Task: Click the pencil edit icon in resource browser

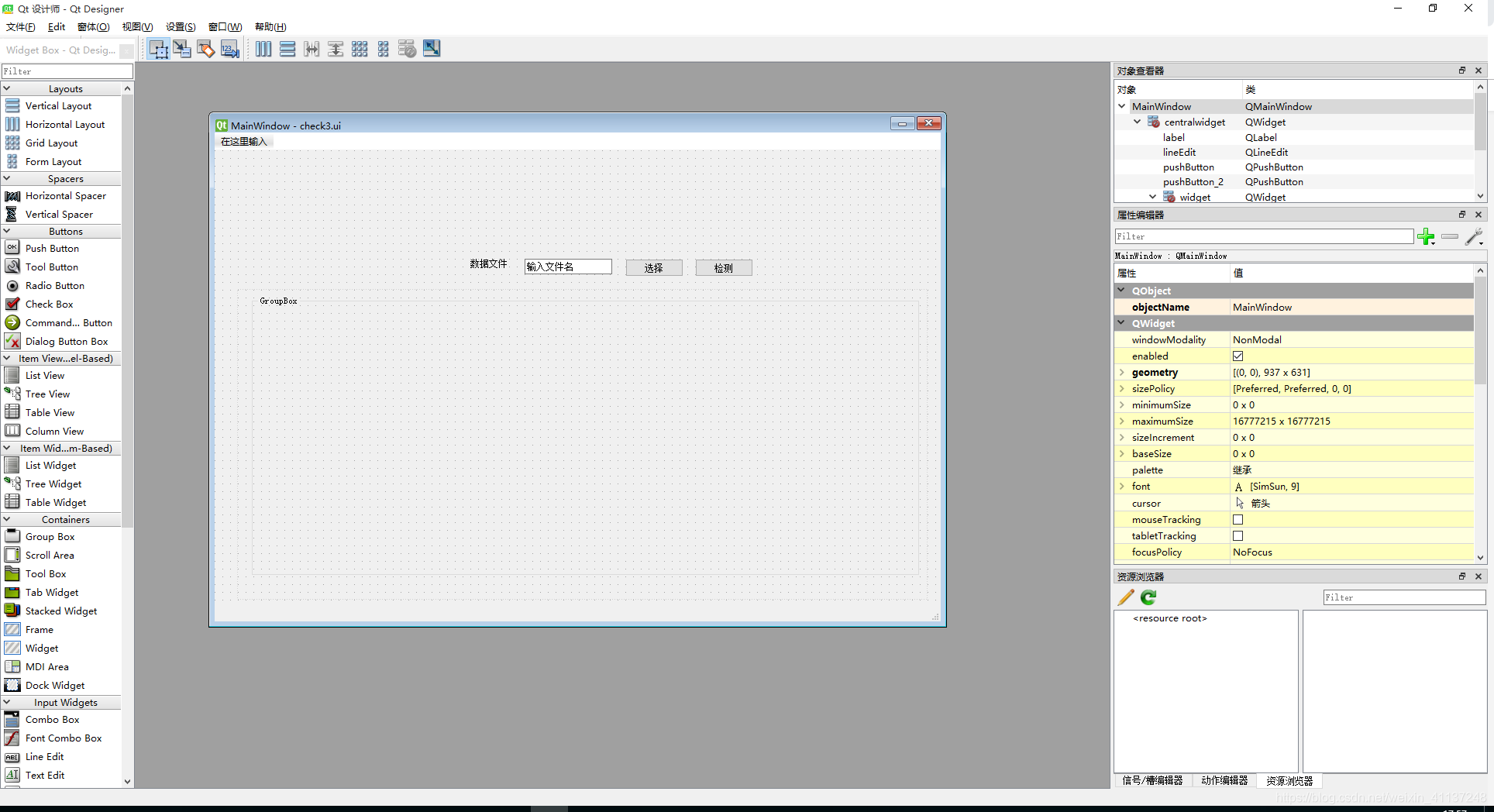Action: click(1124, 597)
